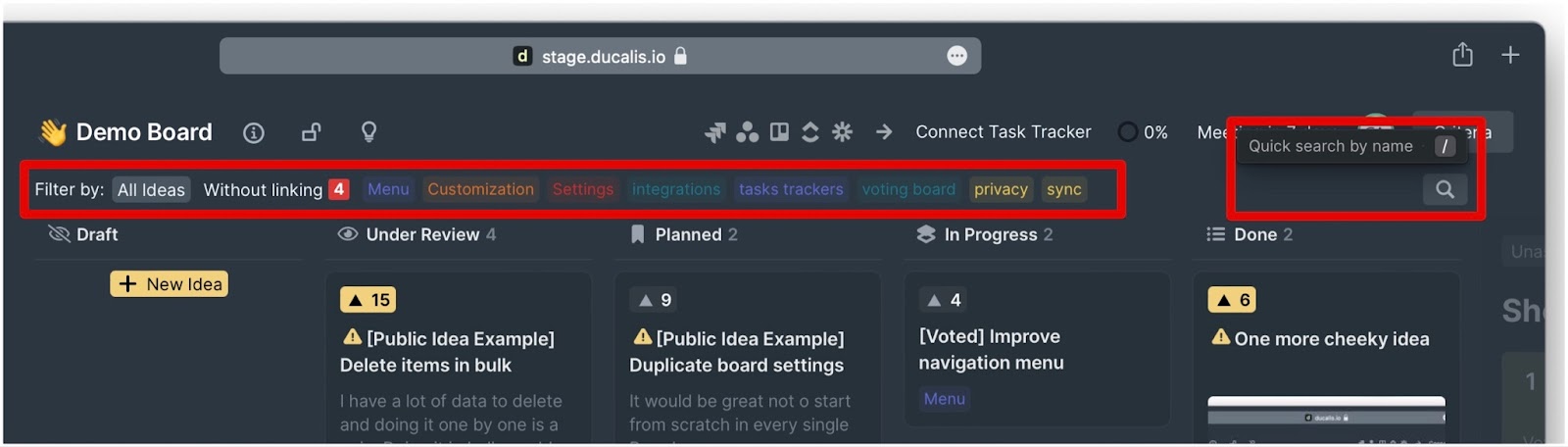Click the 0% progress circle
The height and width of the screenshot is (447, 1568).
point(1128,131)
